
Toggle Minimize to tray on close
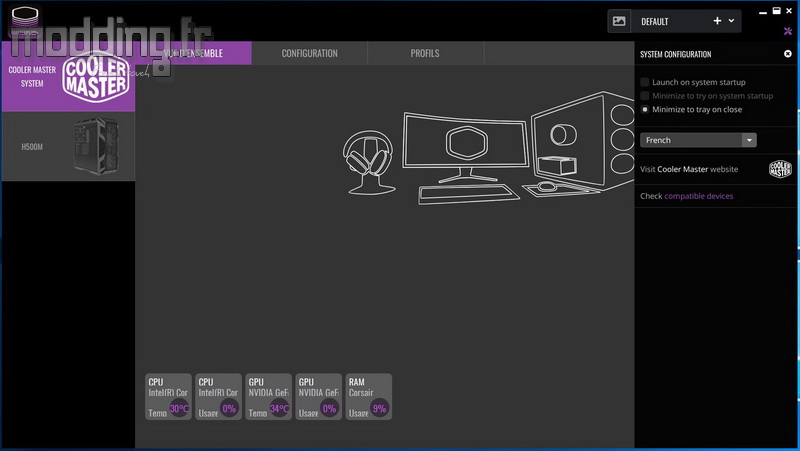pyautogui.click(x=645, y=109)
